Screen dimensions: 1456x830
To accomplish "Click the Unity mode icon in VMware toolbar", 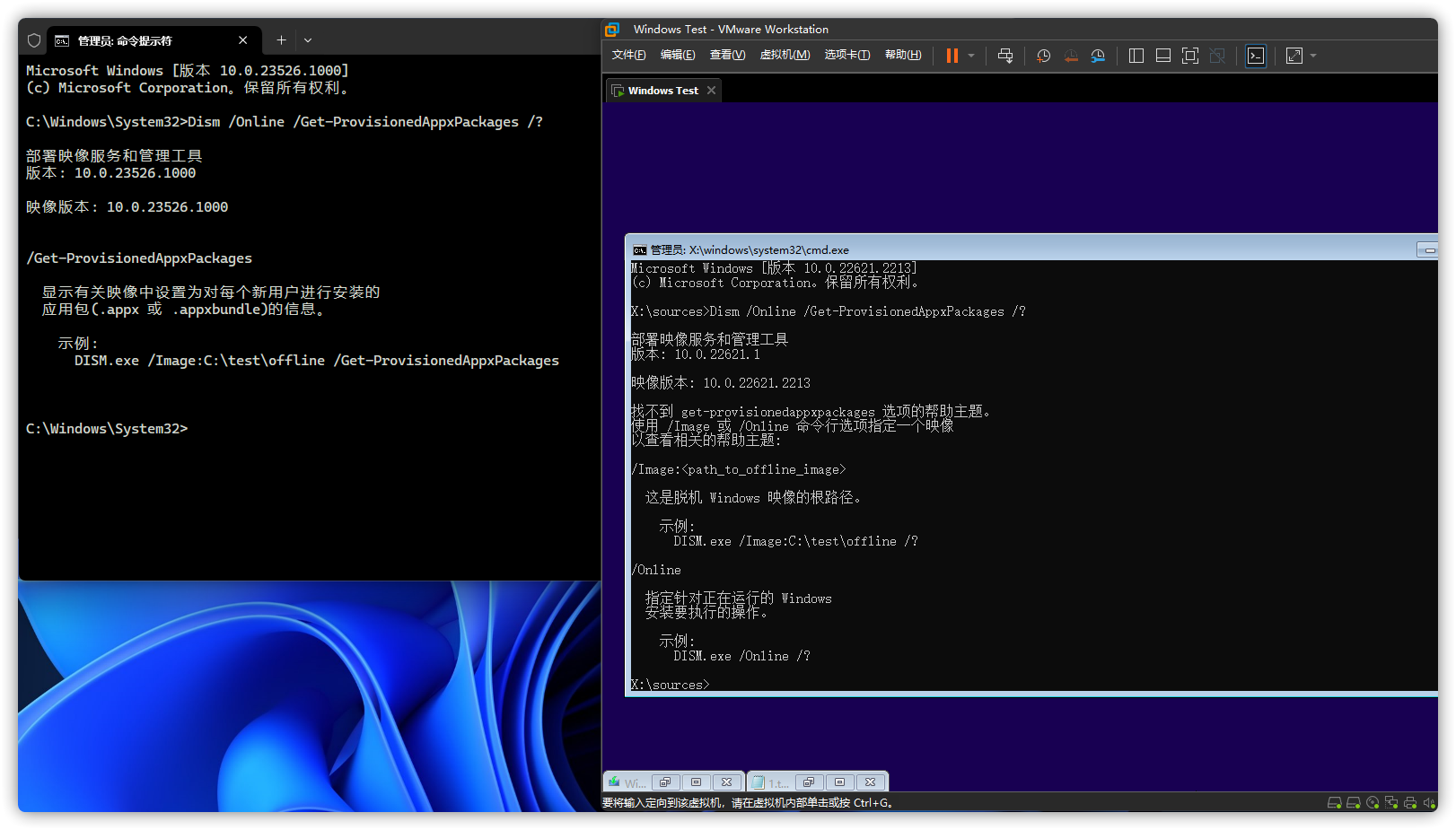I will (1217, 56).
